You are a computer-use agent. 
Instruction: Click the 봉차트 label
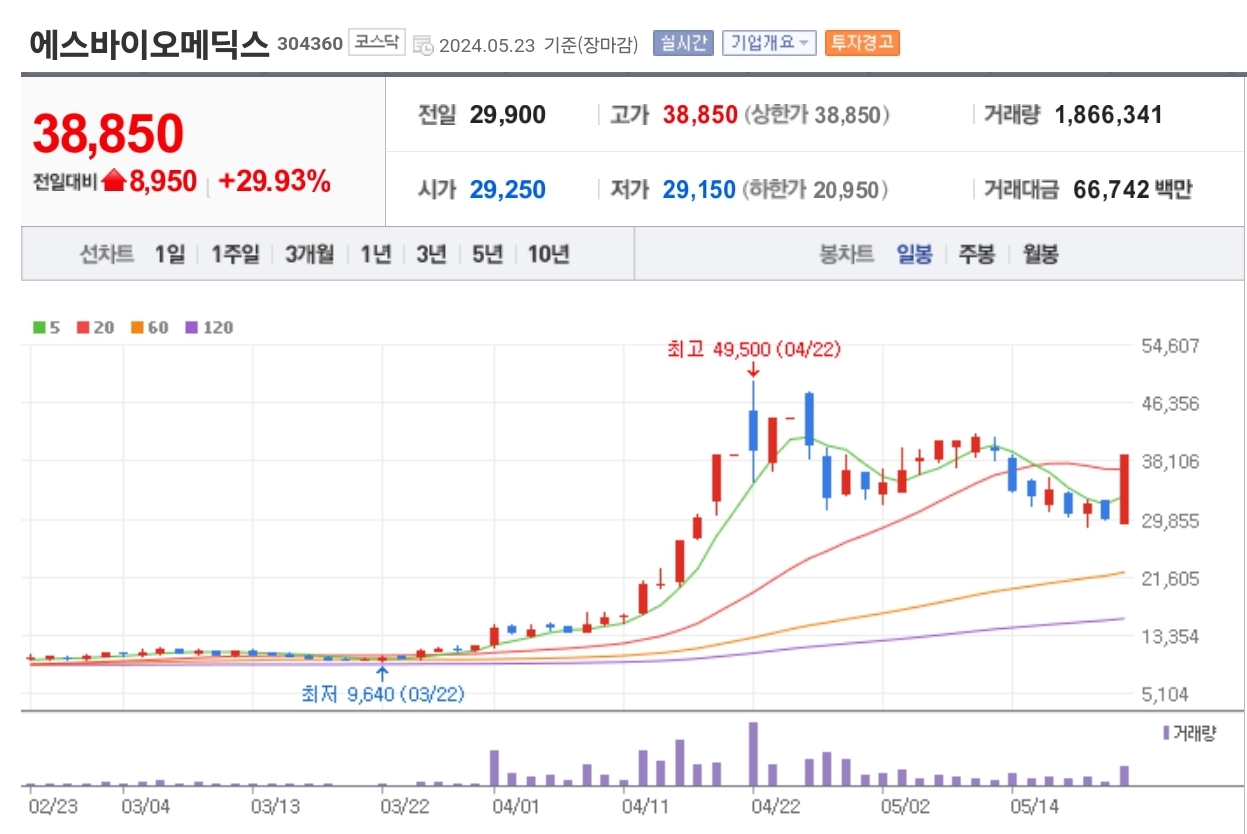[847, 254]
